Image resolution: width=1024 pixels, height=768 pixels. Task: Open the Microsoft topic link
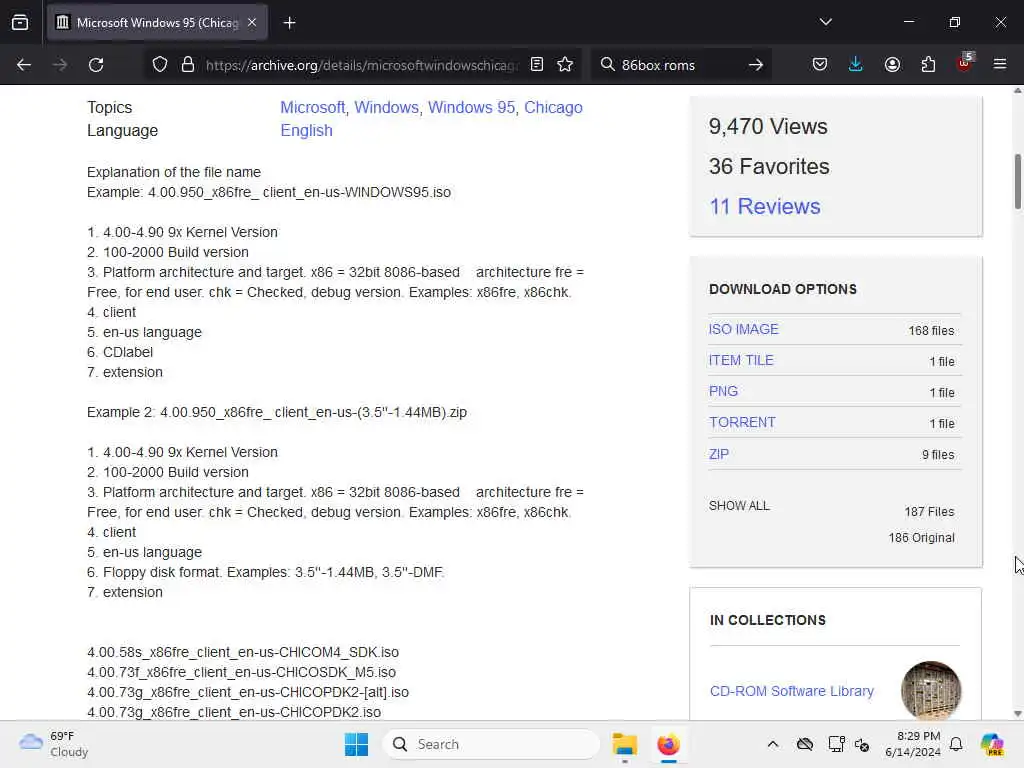[312, 107]
